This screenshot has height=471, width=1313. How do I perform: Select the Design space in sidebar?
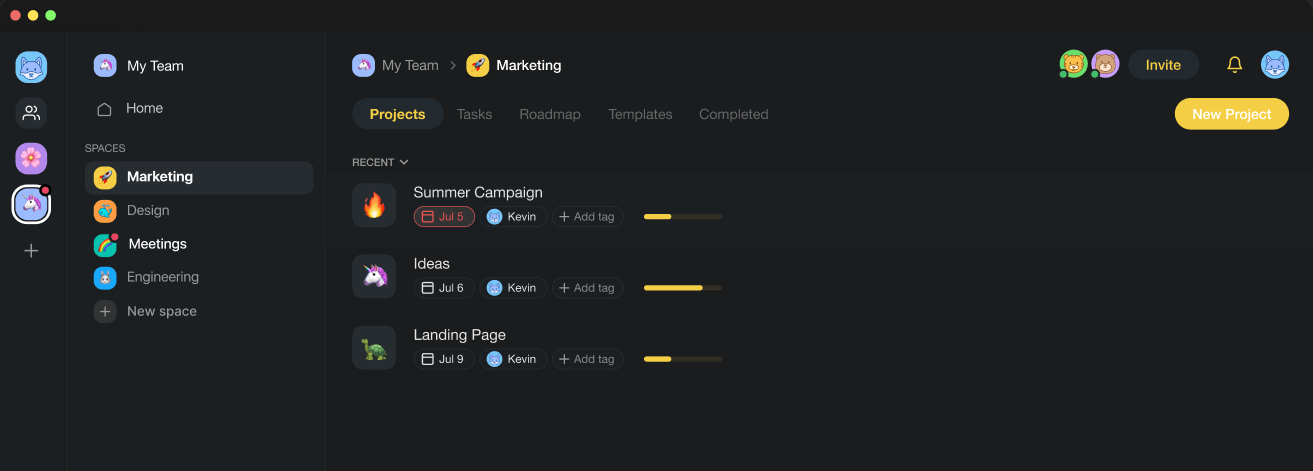coord(148,211)
